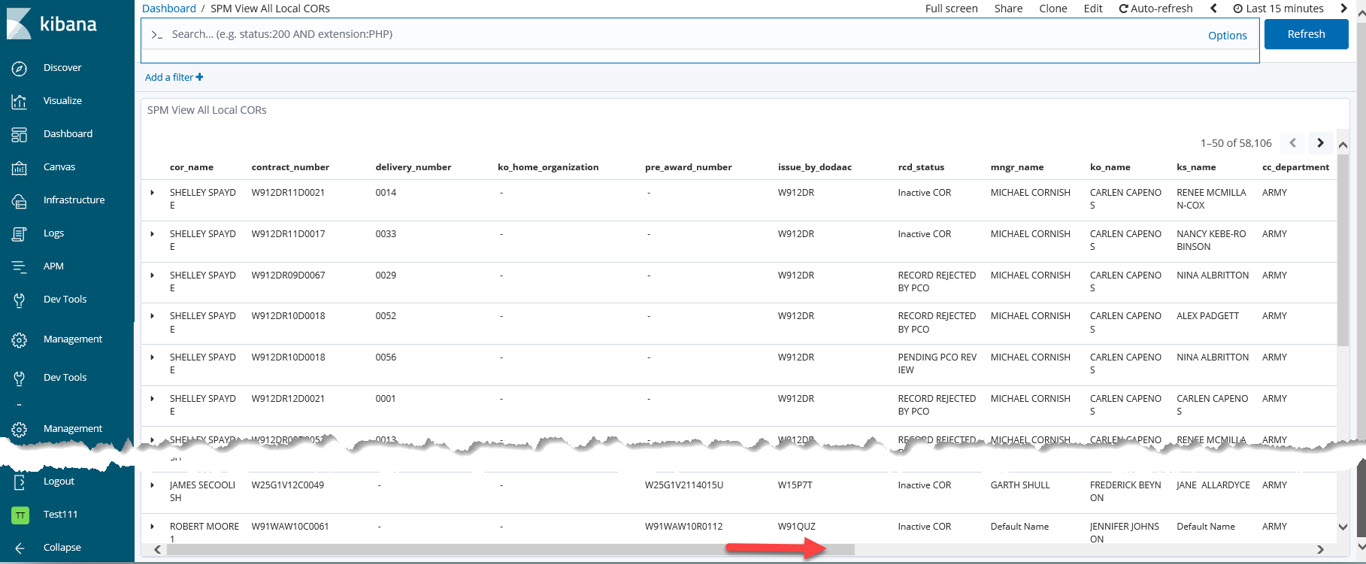Go to the previous results page
The width and height of the screenshot is (1366, 564).
pyautogui.click(x=1293, y=143)
